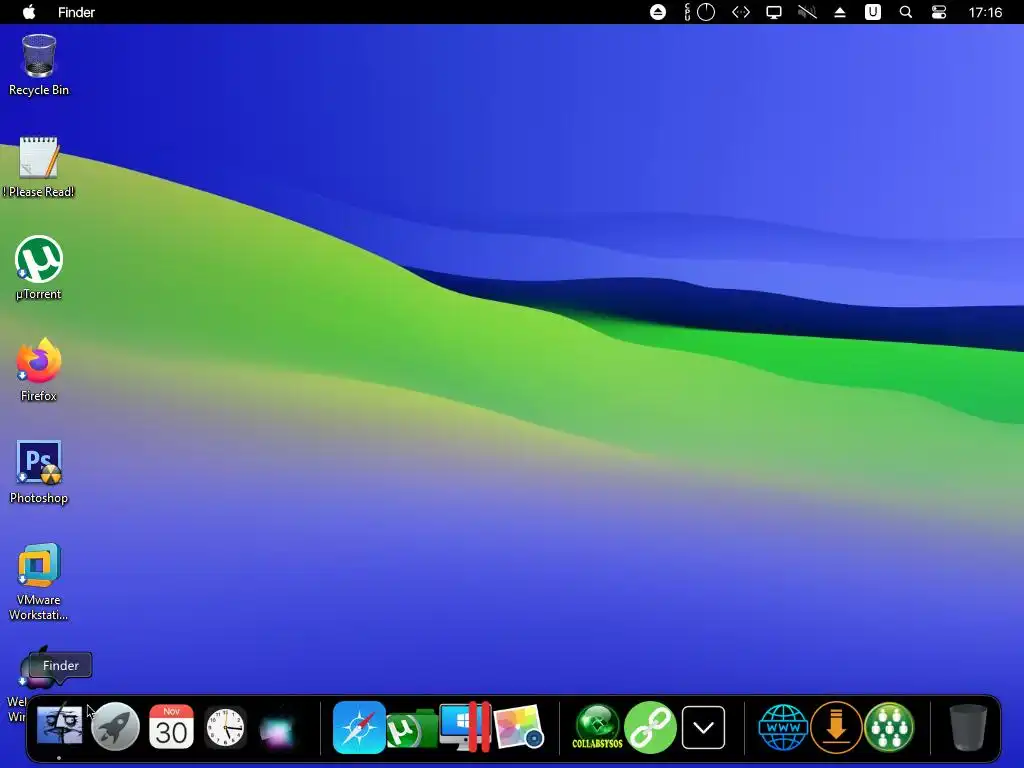The height and width of the screenshot is (768, 1024).
Task: Click the code brackets menu bar icon
Action: point(741,12)
